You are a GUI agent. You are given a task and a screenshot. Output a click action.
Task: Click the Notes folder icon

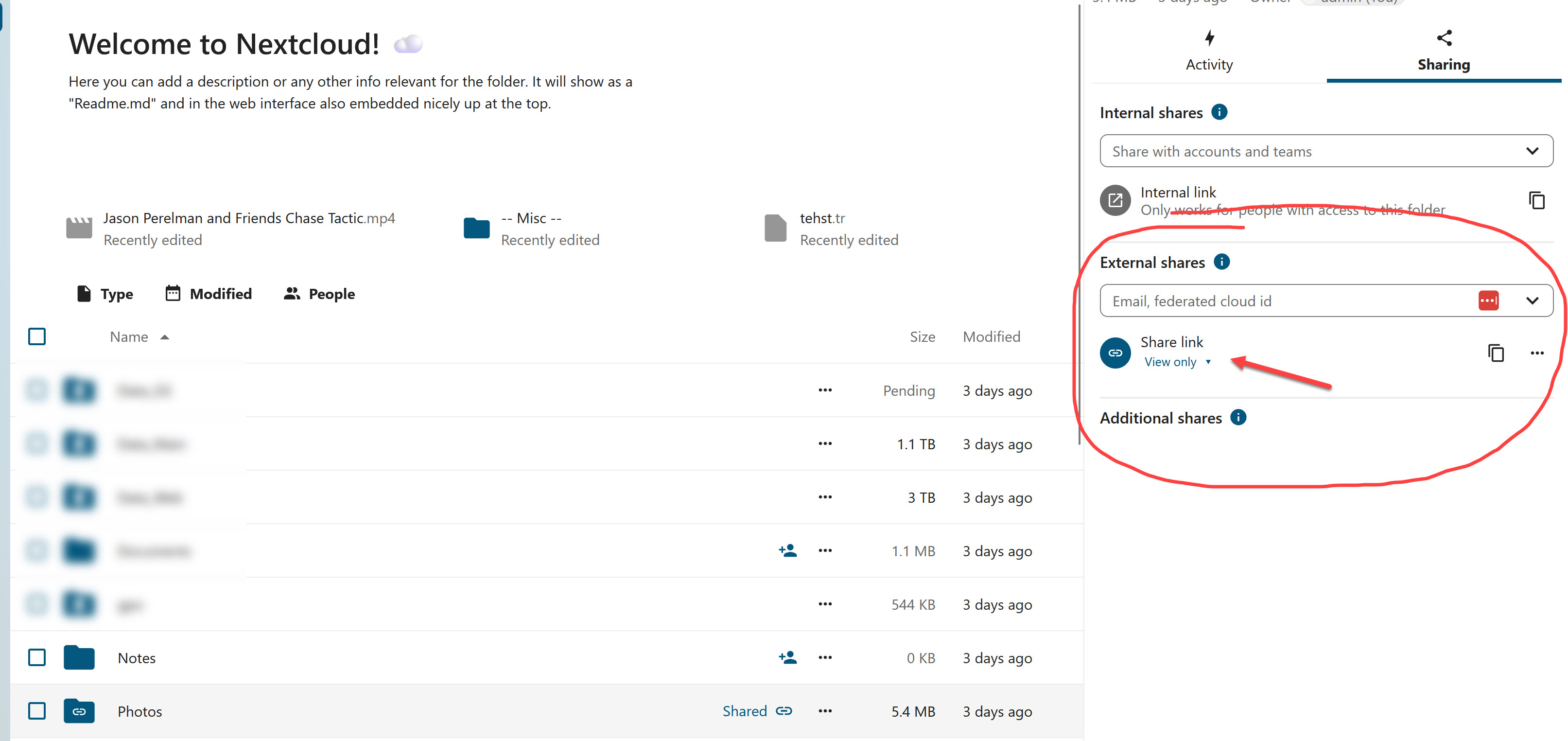pos(79,657)
